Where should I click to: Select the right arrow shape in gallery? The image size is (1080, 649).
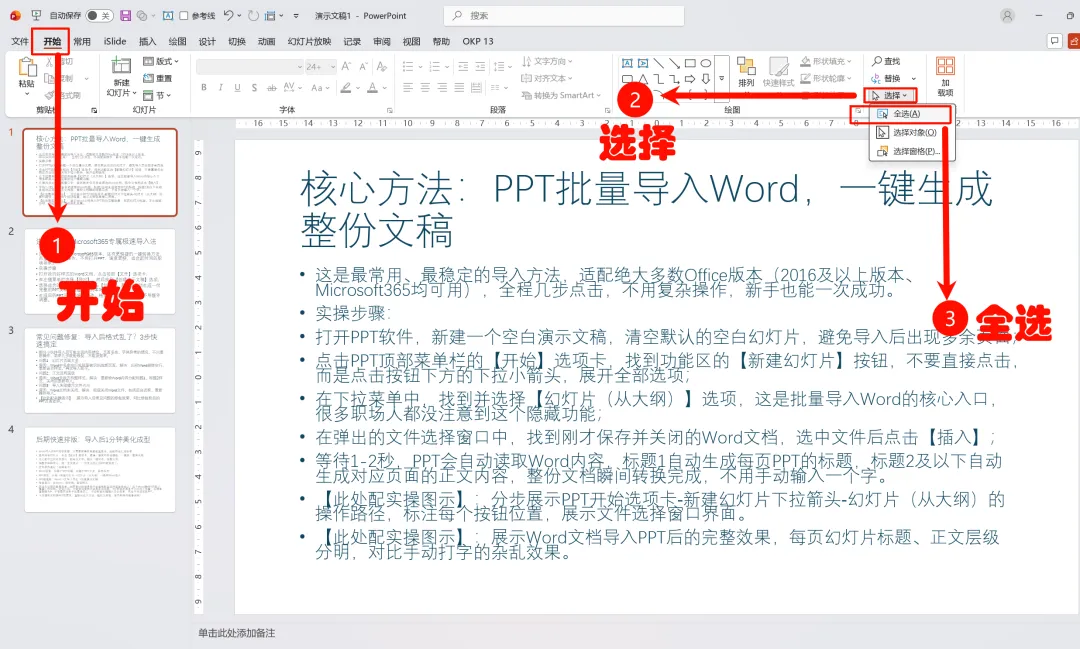(690, 79)
